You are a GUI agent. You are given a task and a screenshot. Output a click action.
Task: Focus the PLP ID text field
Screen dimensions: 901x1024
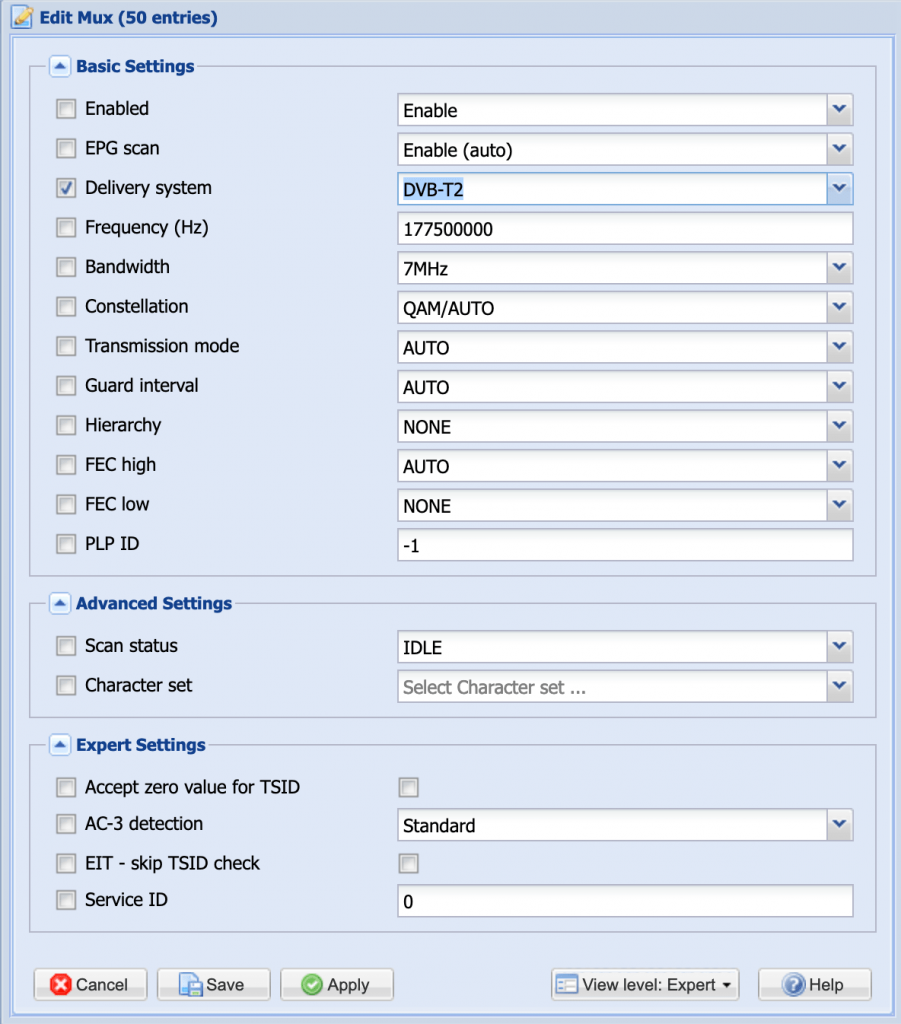point(624,546)
